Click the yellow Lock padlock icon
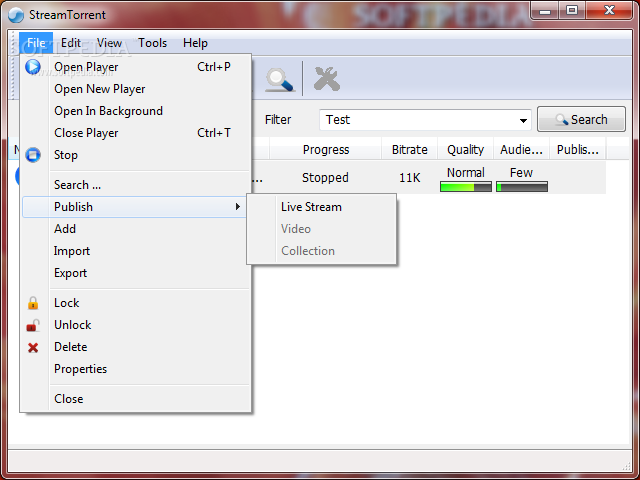The width and height of the screenshot is (640, 480). point(33,303)
